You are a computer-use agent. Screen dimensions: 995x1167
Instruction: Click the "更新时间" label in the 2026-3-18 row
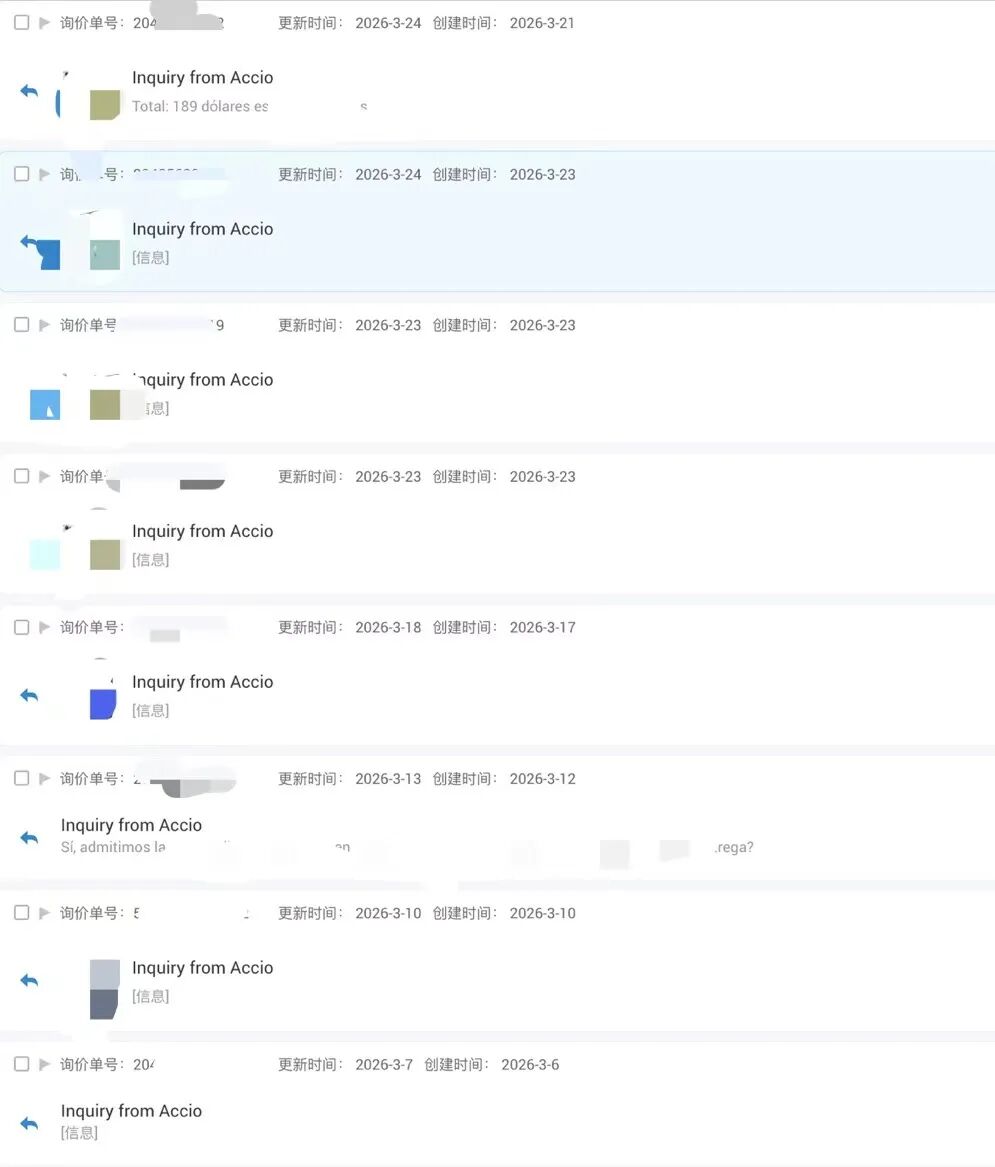click(308, 627)
